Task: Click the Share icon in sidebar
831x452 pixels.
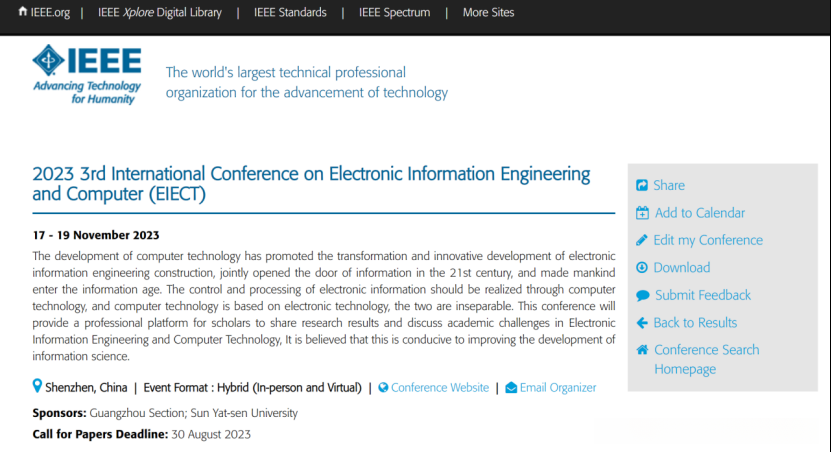Action: click(642, 186)
